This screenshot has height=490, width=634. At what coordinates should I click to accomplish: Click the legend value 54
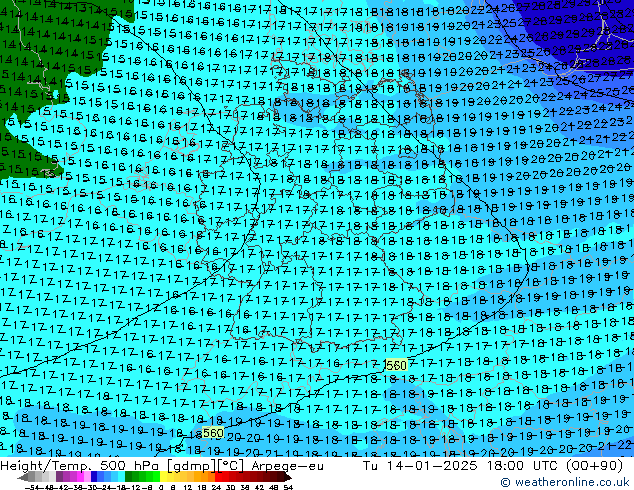(x=288, y=487)
